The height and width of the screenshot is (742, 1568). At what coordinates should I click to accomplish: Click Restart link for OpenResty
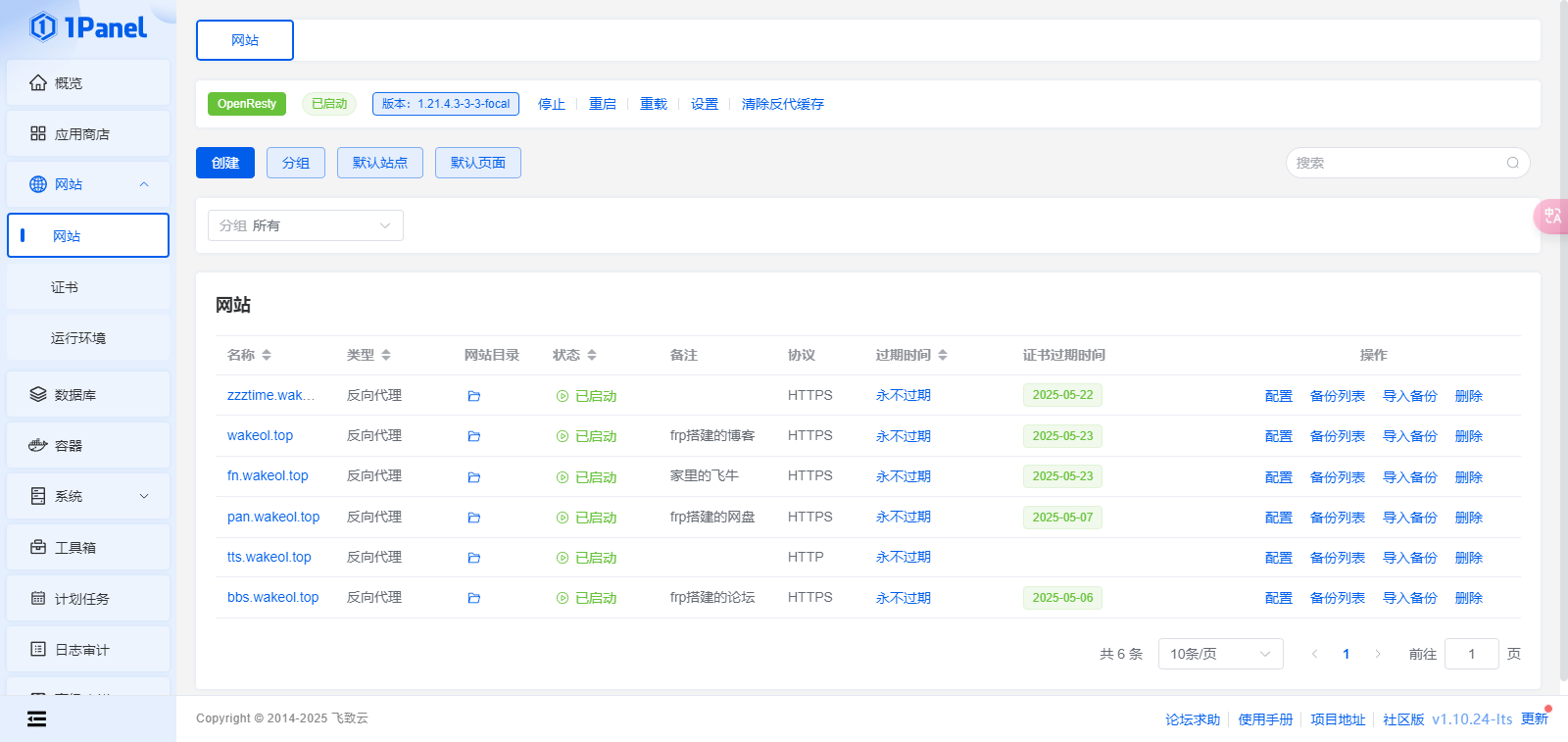[602, 104]
